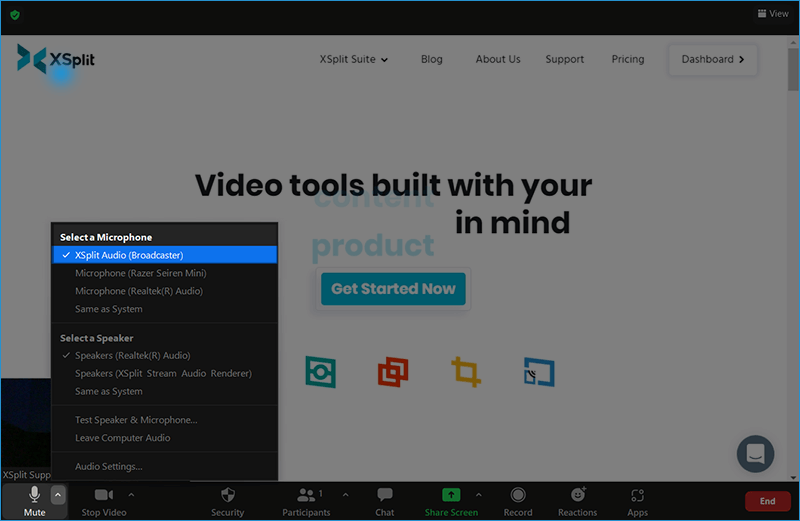The image size is (800, 521).
Task: Expand video options arrow beside Stop Video
Action: pos(131,495)
